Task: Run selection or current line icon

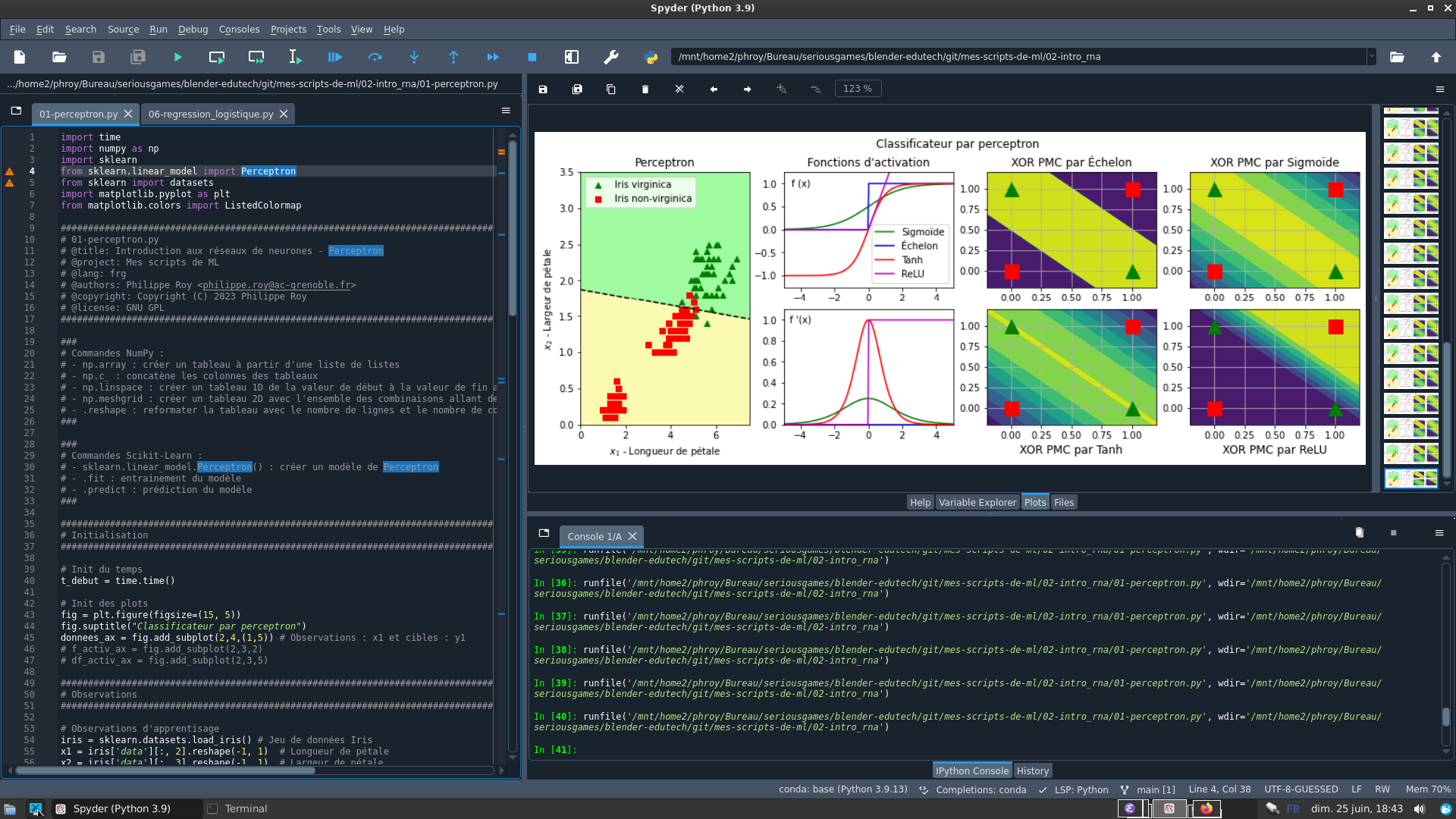Action: (x=296, y=57)
